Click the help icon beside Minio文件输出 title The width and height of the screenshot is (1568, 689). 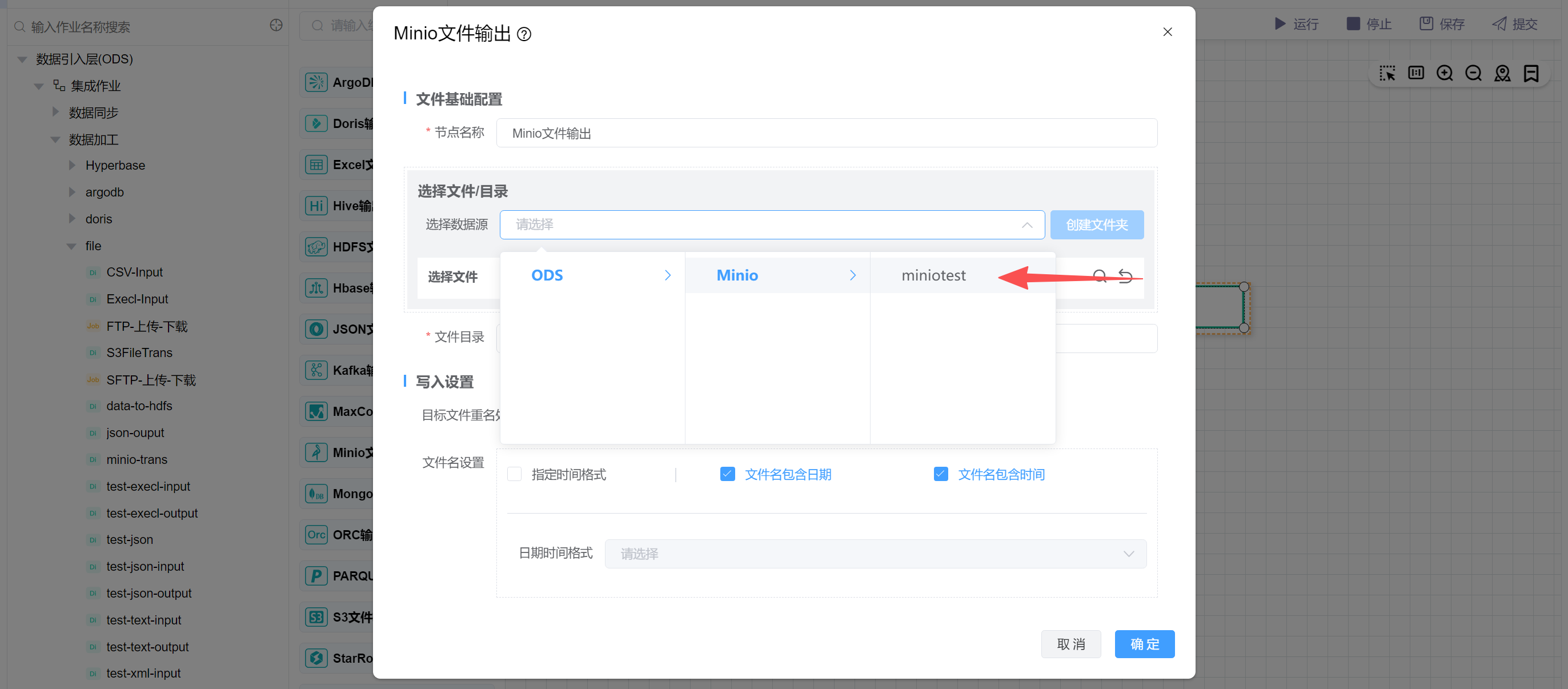[523, 34]
